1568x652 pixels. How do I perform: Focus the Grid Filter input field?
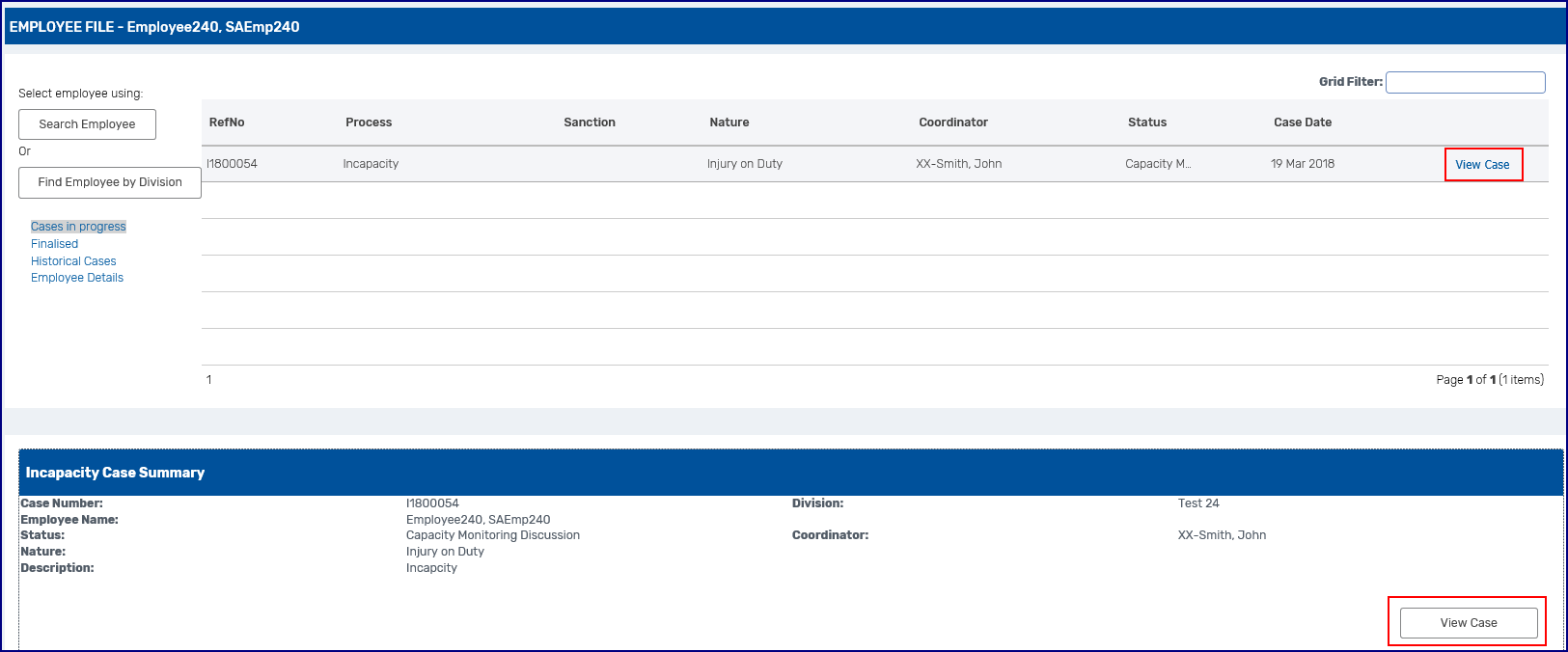pyautogui.click(x=1466, y=82)
